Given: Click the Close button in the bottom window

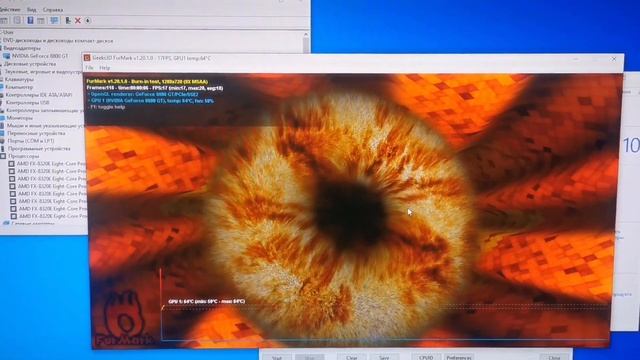Looking at the screenshot, I should tap(554, 358).
